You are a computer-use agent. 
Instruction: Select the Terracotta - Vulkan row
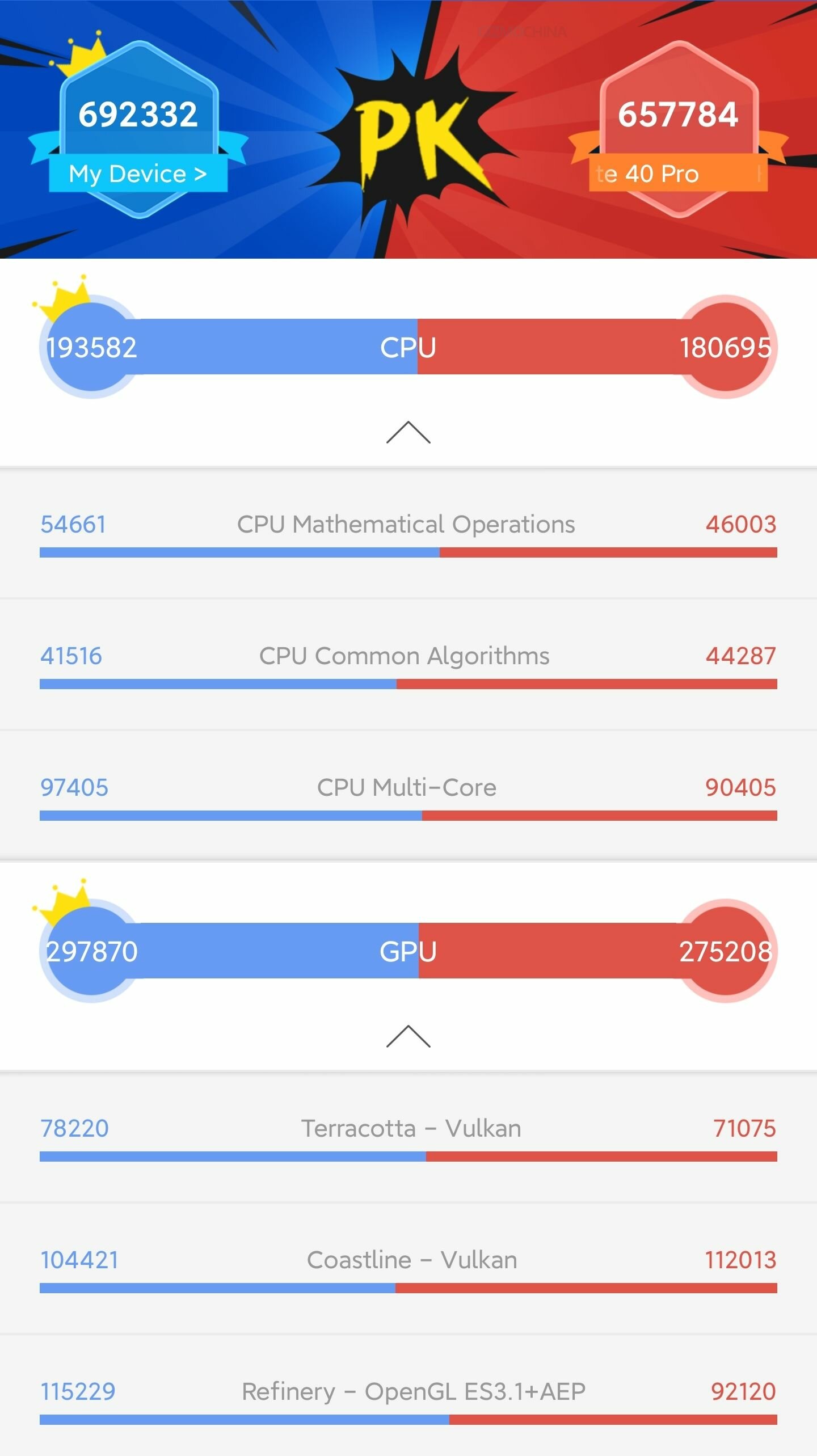click(x=408, y=1137)
